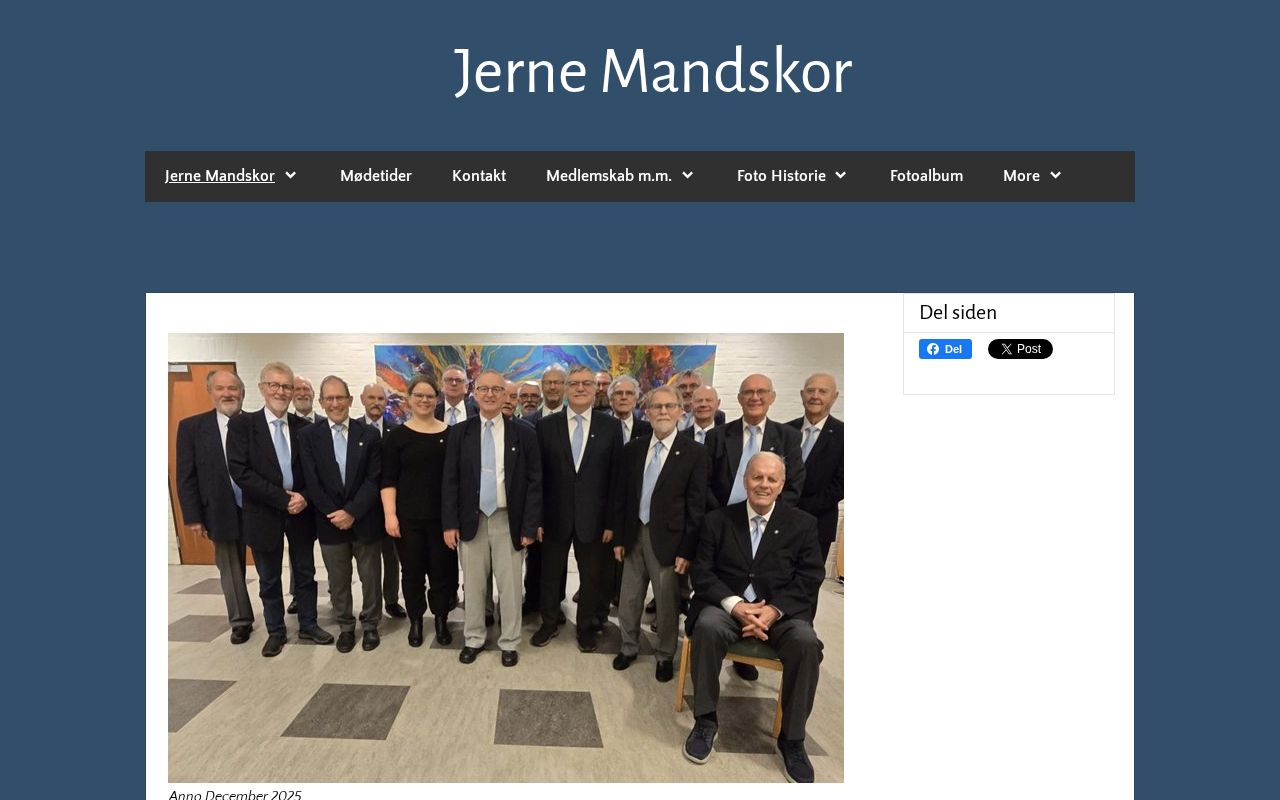Viewport: 1280px width, 800px height.
Task: Click the Anno December 2025 caption
Action: tap(235, 794)
